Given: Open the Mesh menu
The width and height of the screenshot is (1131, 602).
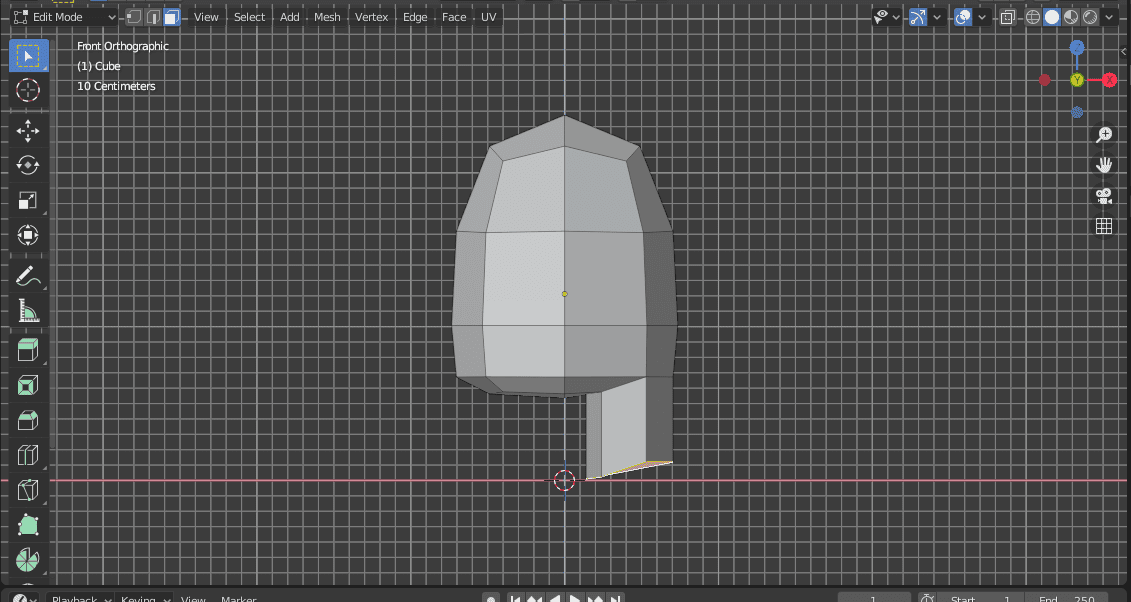Looking at the screenshot, I should (x=327, y=17).
